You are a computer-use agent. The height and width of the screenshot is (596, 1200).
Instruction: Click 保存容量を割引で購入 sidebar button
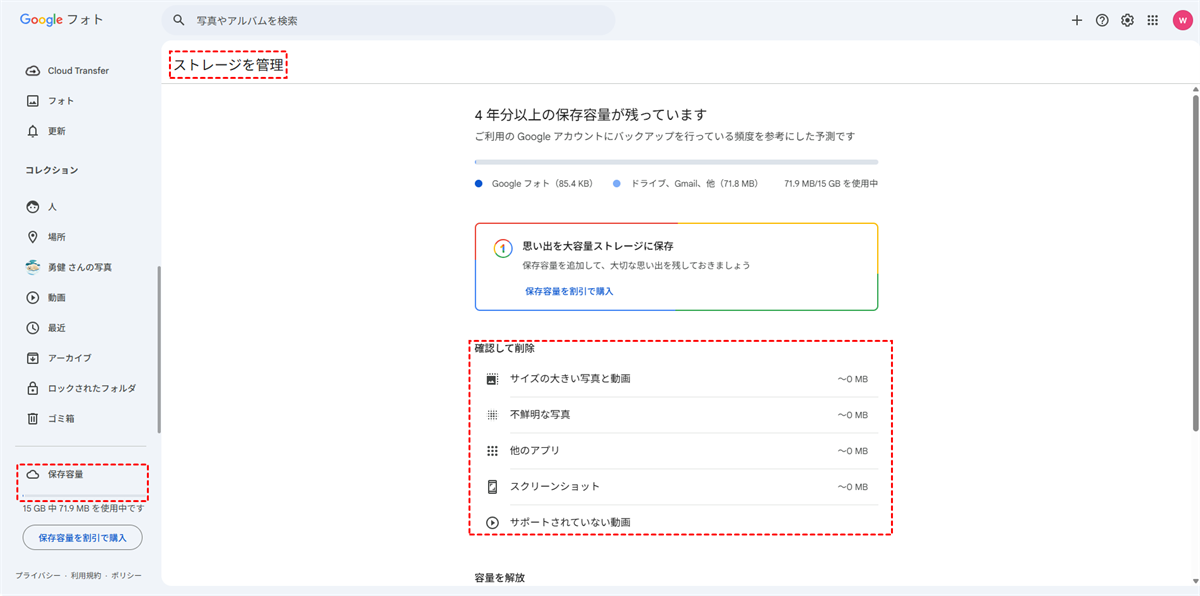point(82,538)
